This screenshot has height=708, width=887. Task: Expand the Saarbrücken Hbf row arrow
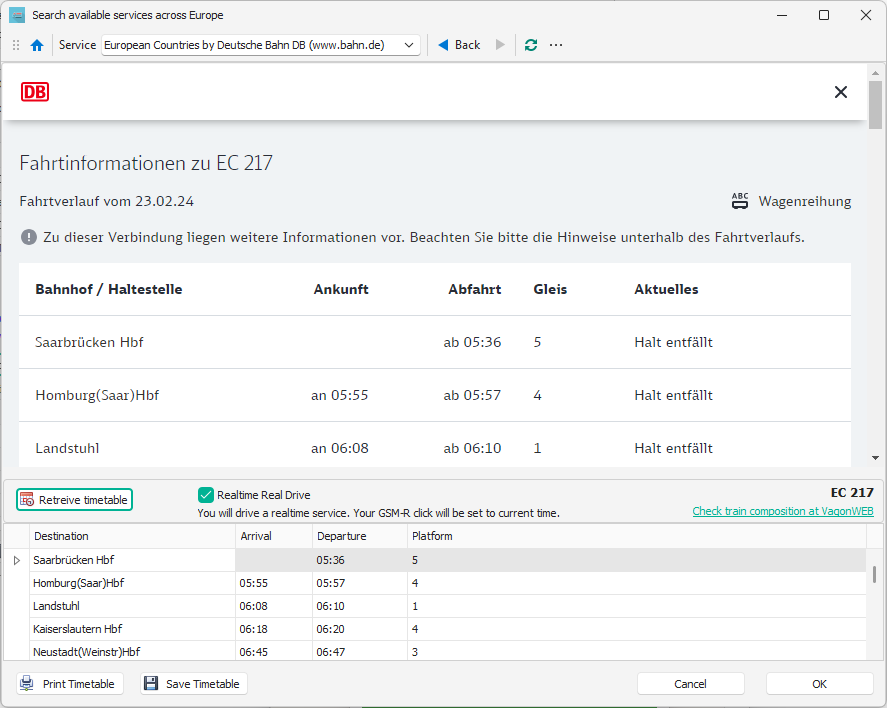16,560
